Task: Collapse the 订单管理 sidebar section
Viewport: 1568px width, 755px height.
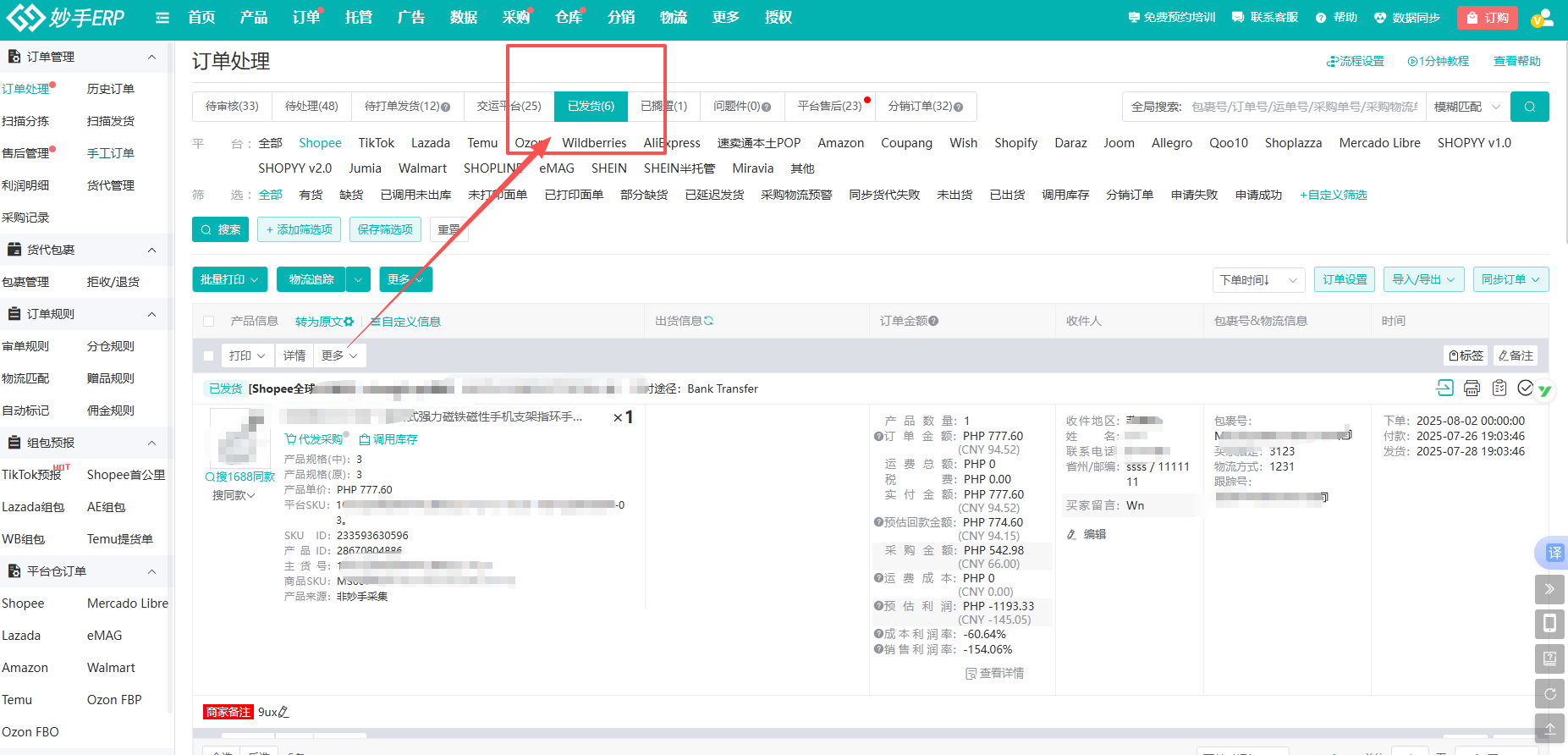Action: tap(151, 57)
